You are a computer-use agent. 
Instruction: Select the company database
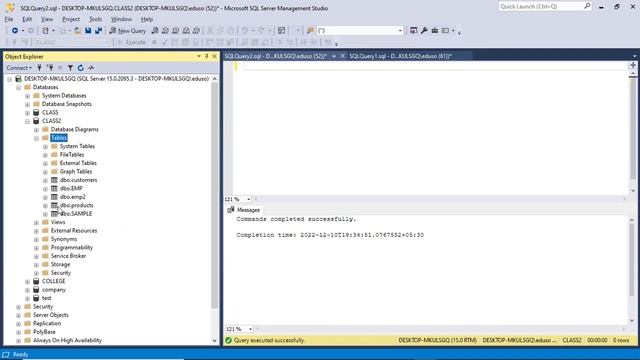coord(53,290)
